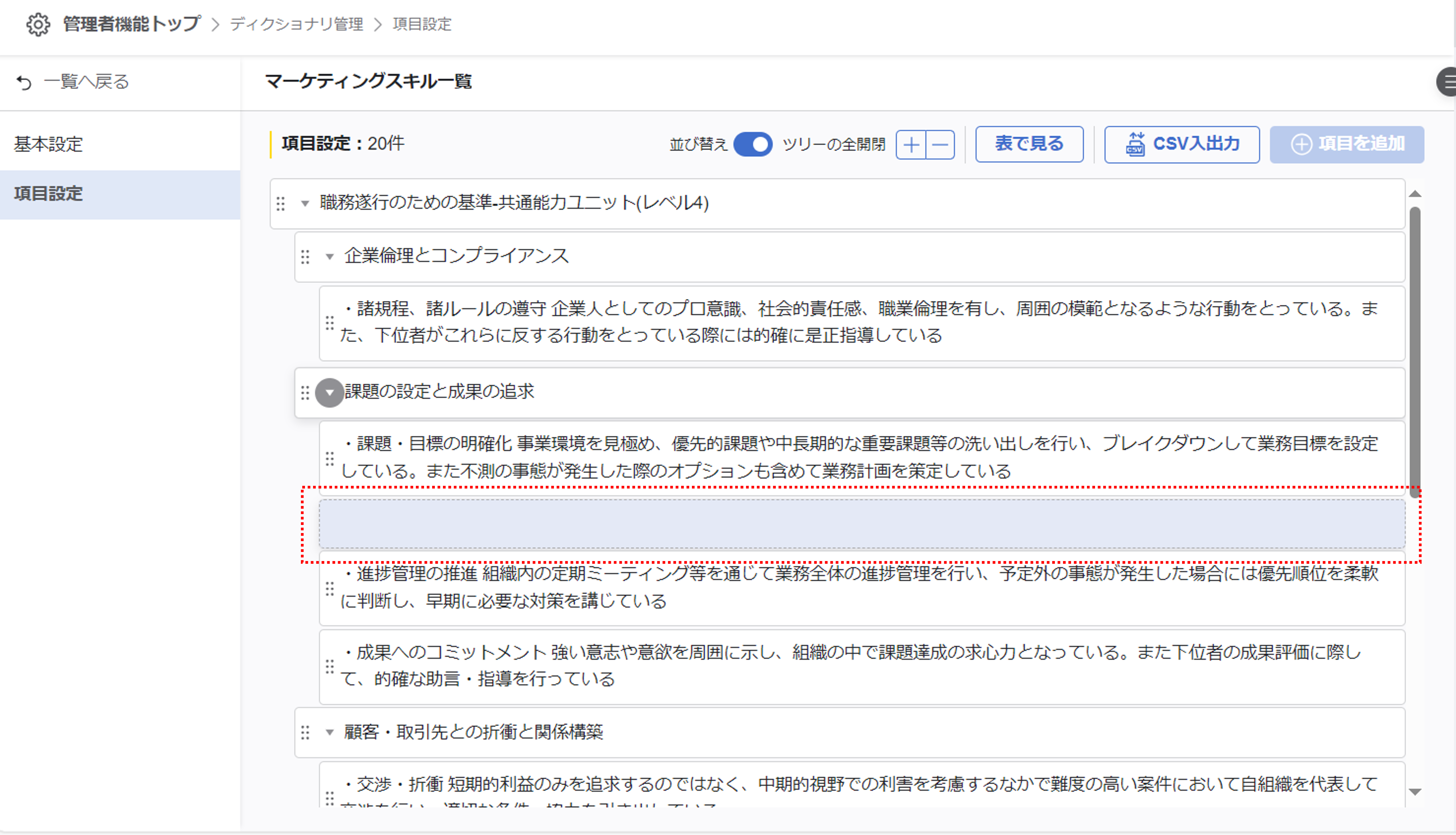Collapse the 企業倫理とコンプライアンス node

330,256
